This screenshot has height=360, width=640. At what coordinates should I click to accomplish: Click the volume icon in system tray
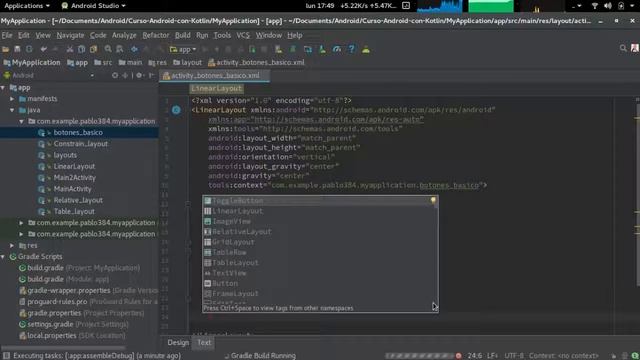point(608,6)
